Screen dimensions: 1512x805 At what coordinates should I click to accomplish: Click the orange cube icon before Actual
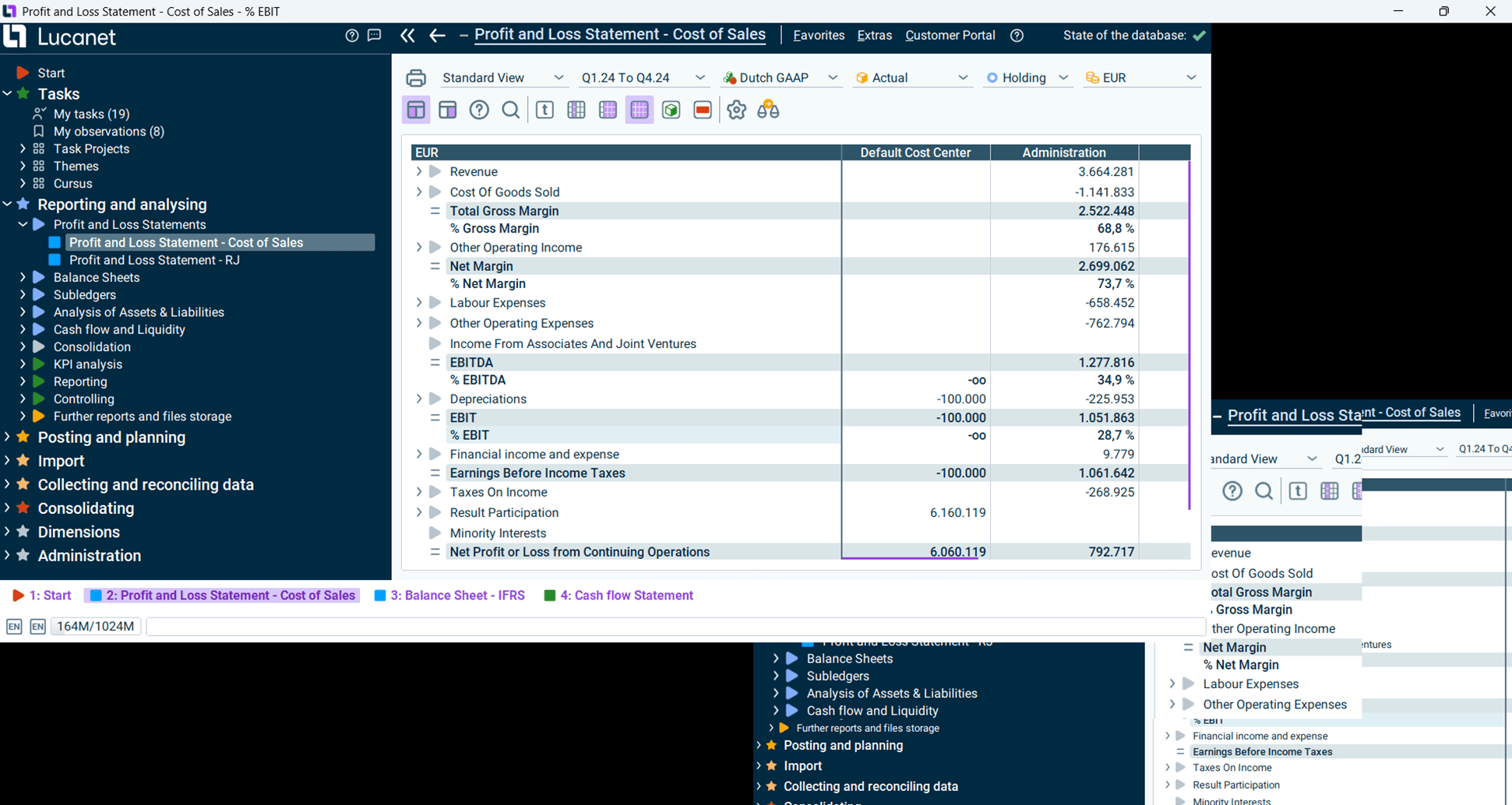862,78
